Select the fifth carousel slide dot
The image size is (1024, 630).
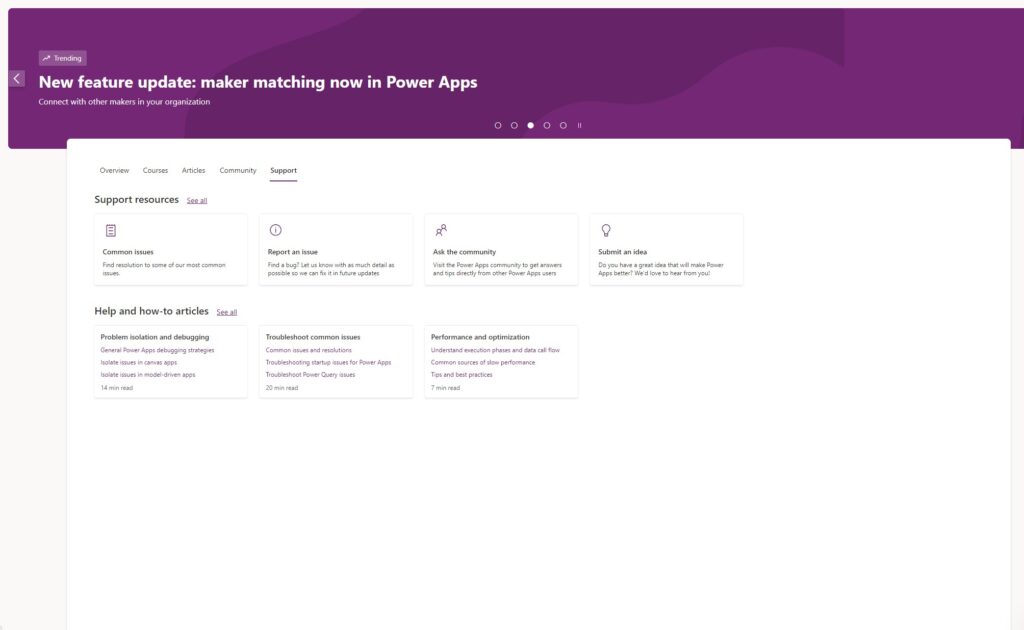[563, 126]
